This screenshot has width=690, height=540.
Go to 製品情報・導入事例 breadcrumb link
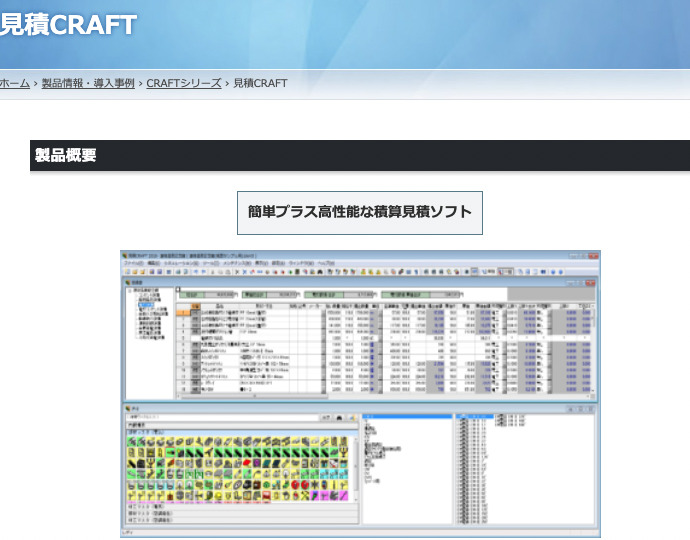coord(88,83)
